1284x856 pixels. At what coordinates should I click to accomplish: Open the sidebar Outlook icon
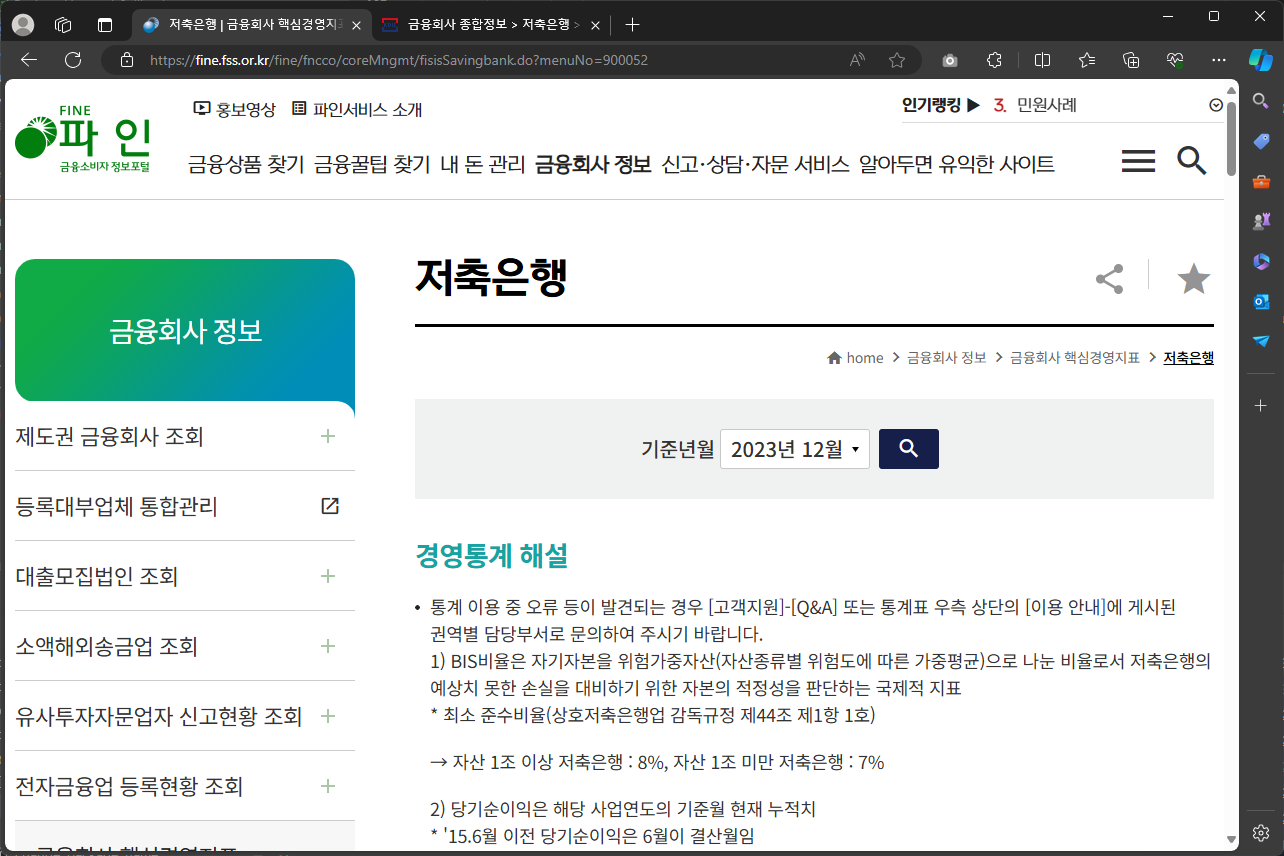(1261, 301)
